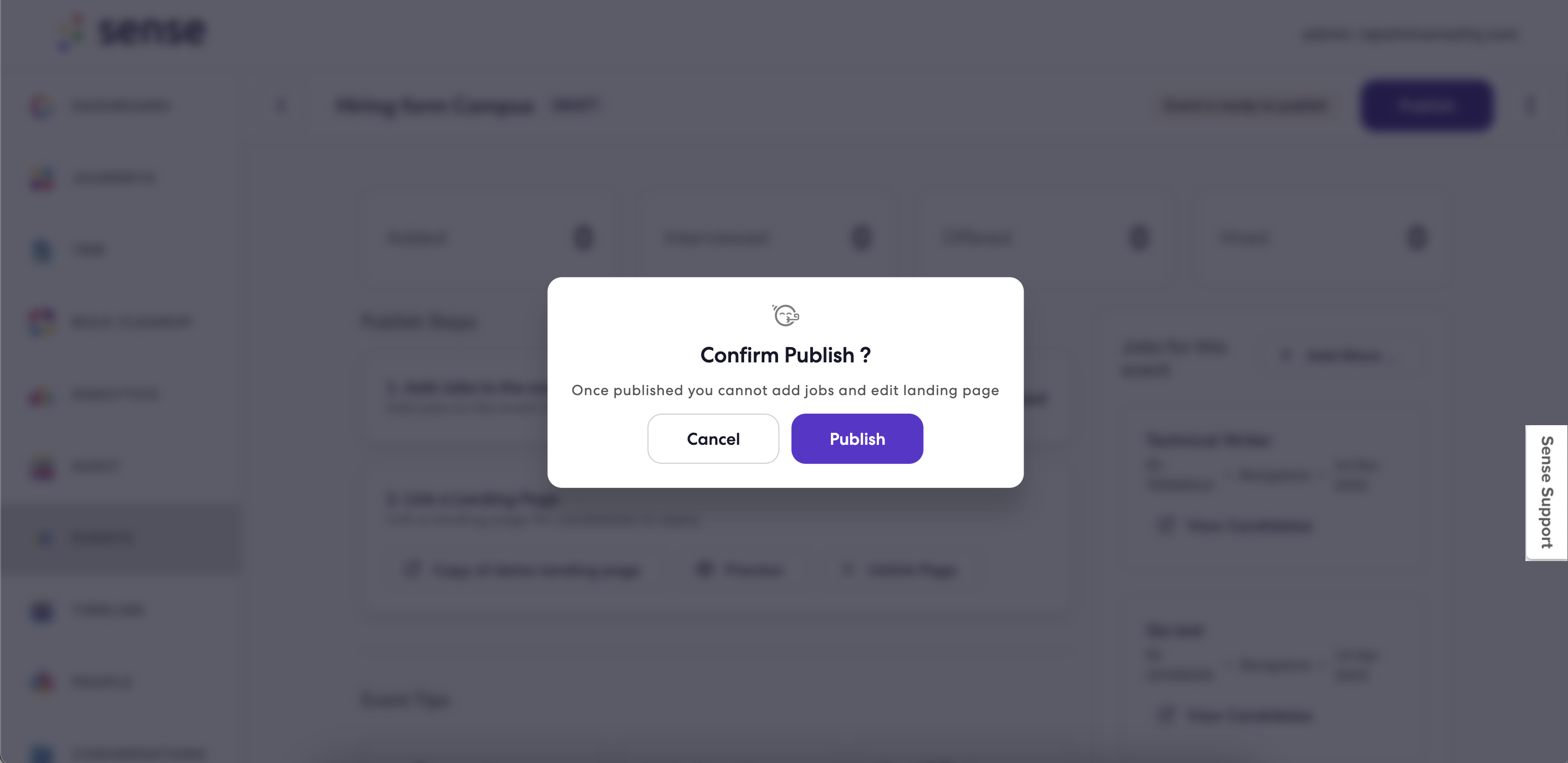This screenshot has height=763, width=1568.
Task: Click Unlink Page in landing page step
Action: tap(900, 570)
